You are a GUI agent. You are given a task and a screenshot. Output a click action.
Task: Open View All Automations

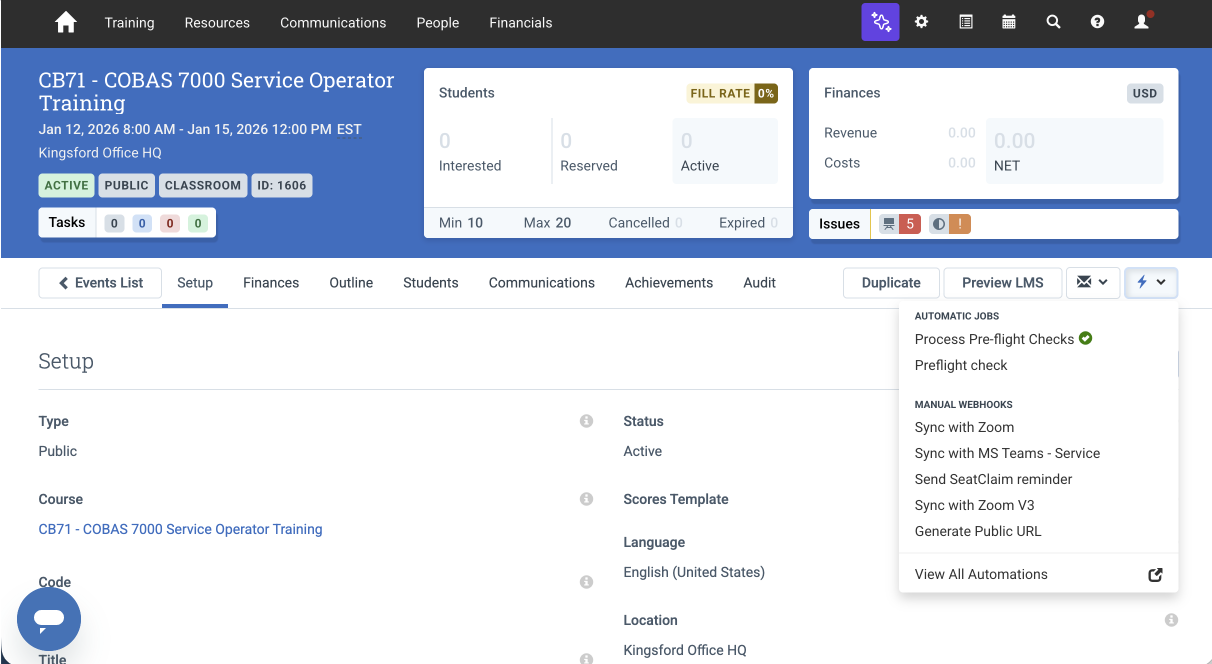(981, 574)
